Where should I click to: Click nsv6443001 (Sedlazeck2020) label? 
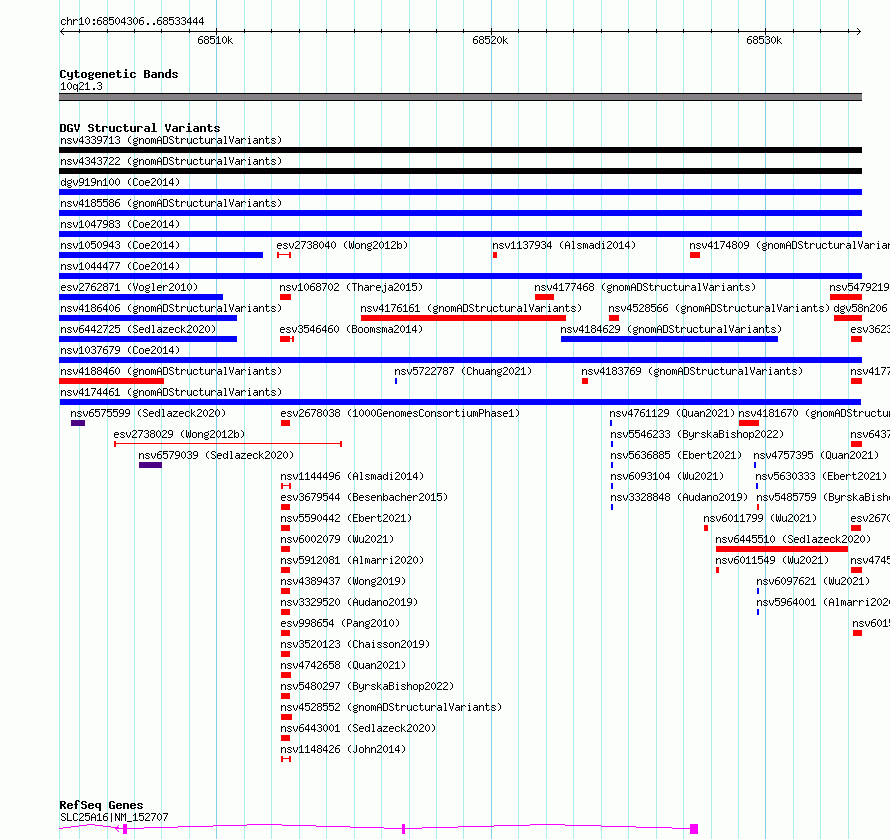[358, 728]
